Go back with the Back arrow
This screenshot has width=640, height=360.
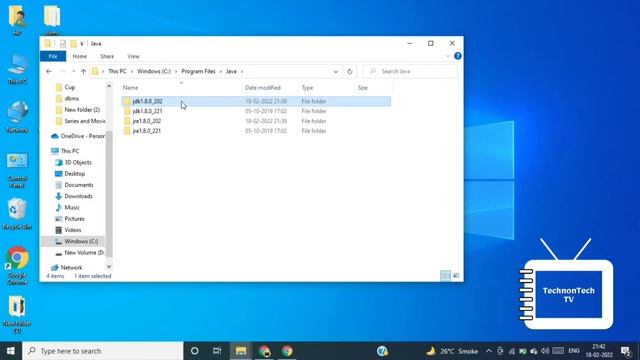click(x=49, y=71)
